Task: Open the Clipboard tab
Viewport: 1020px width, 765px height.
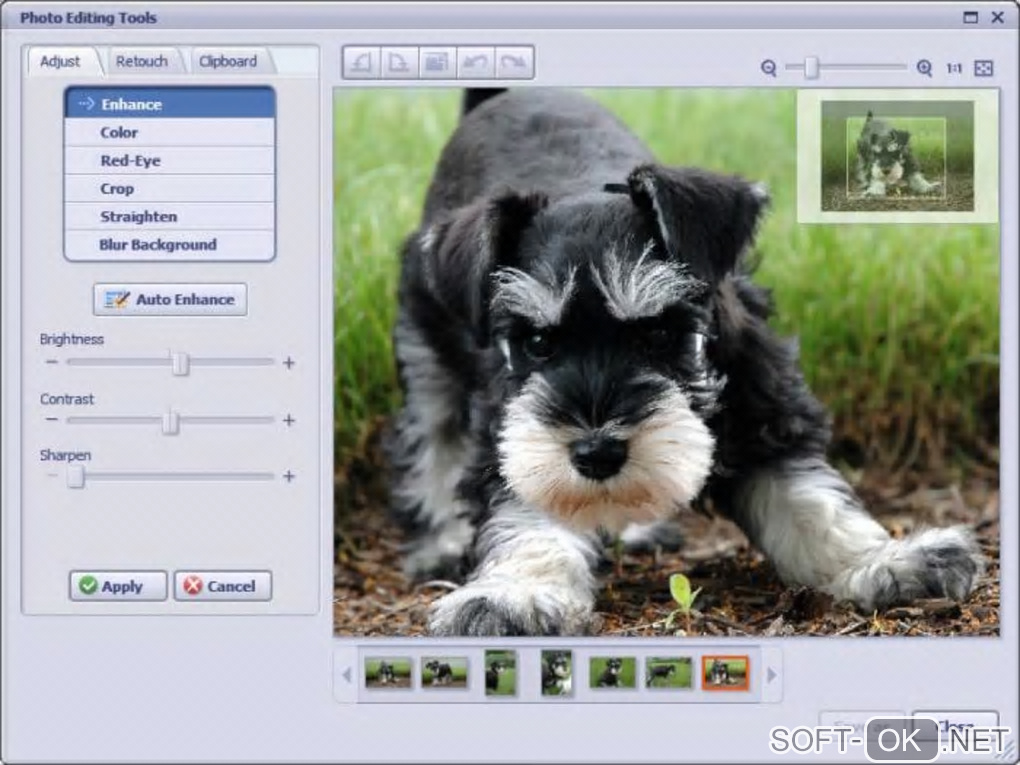Action: point(228,61)
